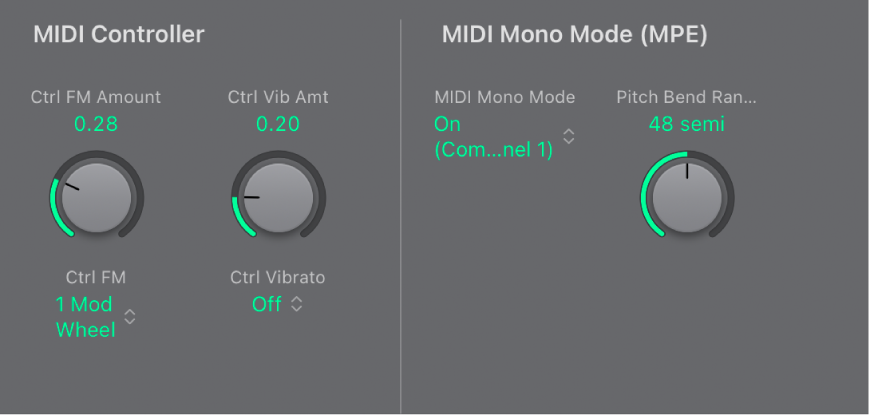This screenshot has height=416, width=870.
Task: Select the 0.28 Ctrl FM Amount value
Action: click(96, 124)
